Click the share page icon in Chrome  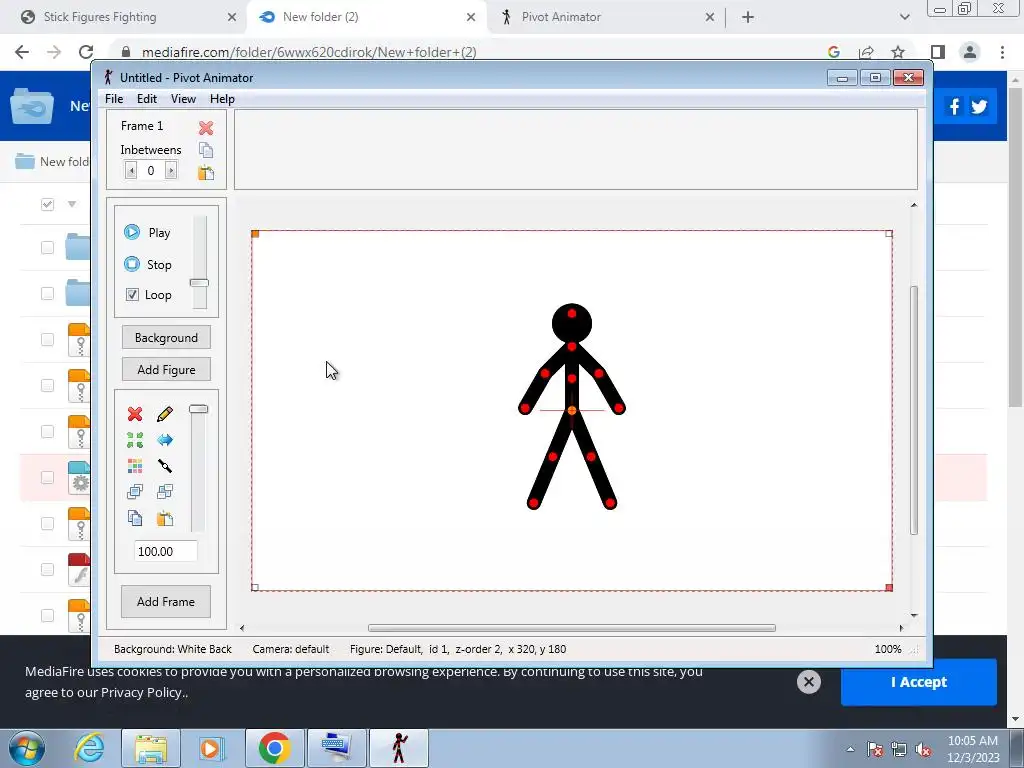(x=867, y=52)
